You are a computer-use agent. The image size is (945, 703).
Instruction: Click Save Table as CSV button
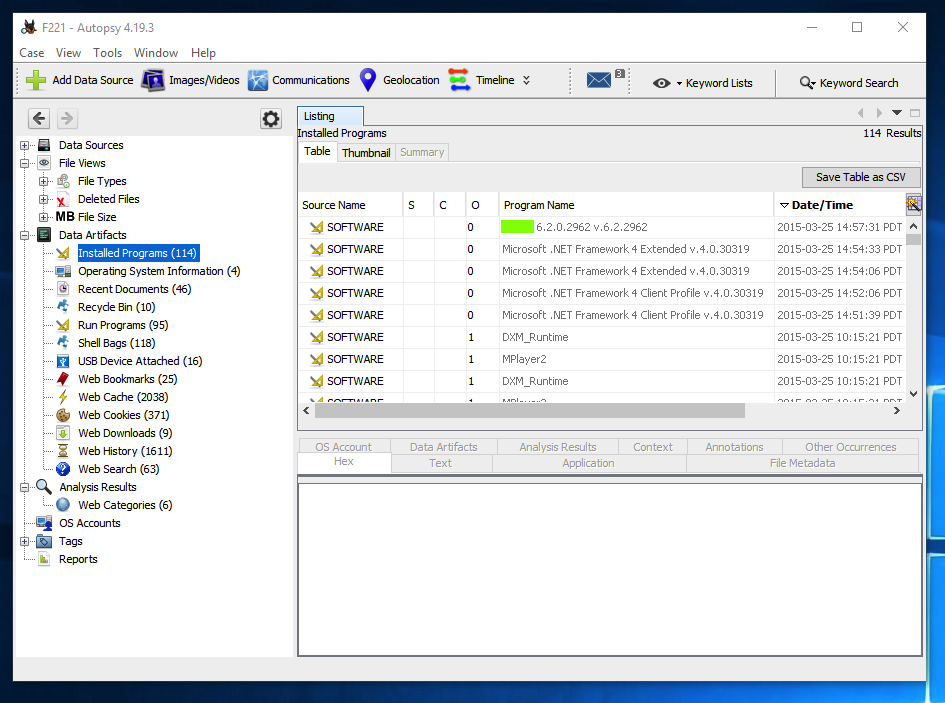[x=860, y=177]
